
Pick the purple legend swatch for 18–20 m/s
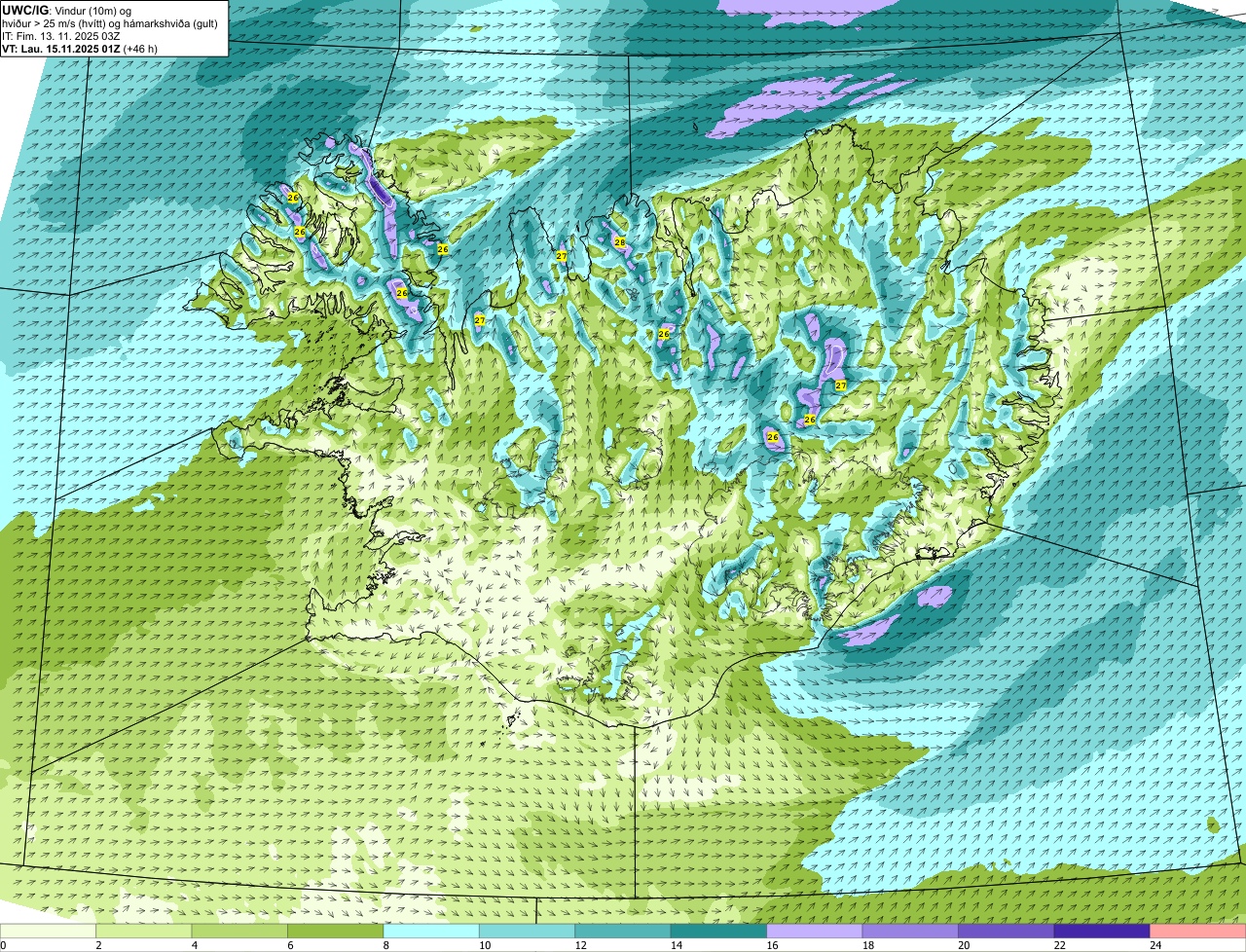pyautogui.click(x=911, y=931)
